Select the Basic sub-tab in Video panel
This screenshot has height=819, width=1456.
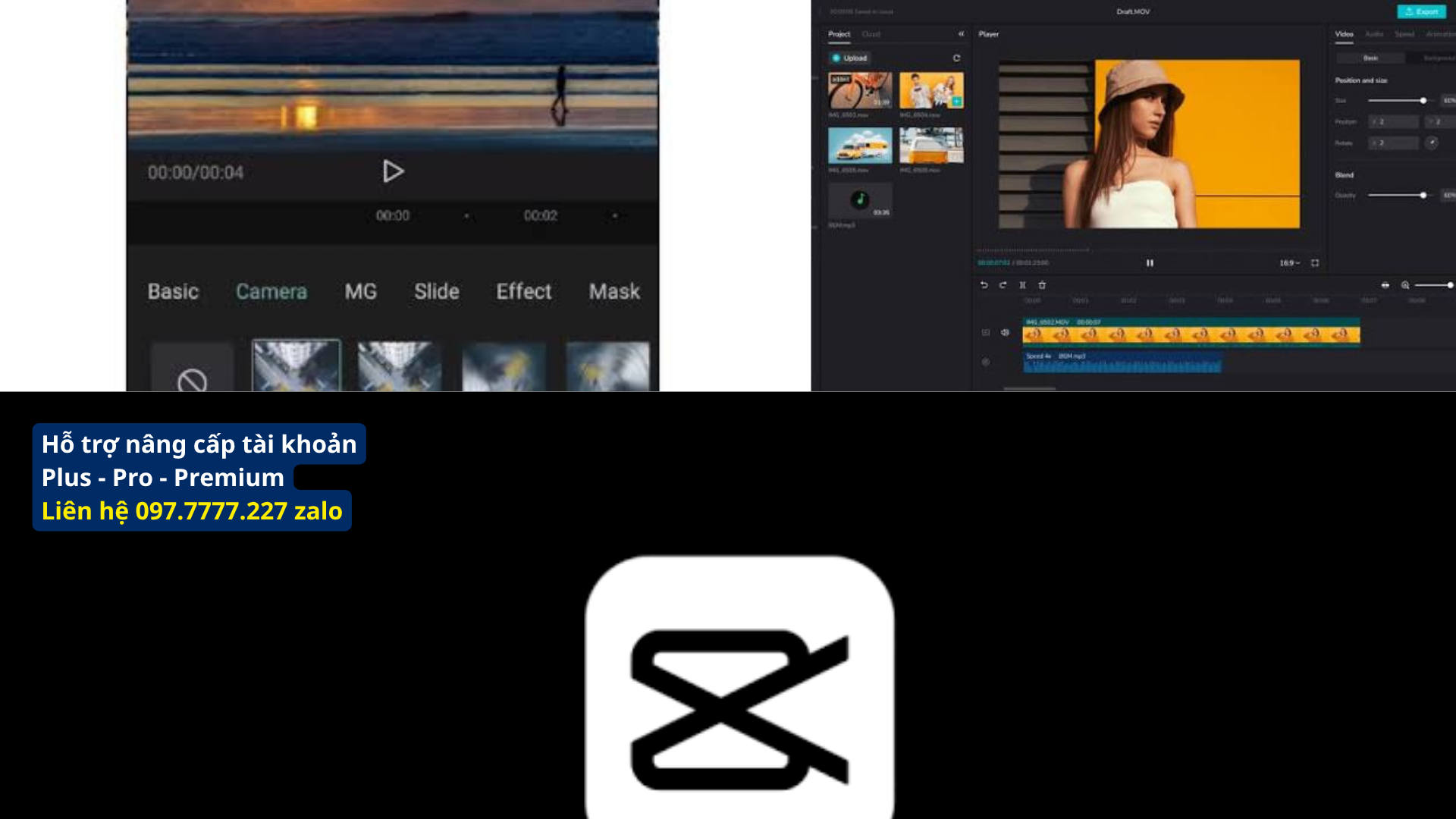(x=1370, y=58)
